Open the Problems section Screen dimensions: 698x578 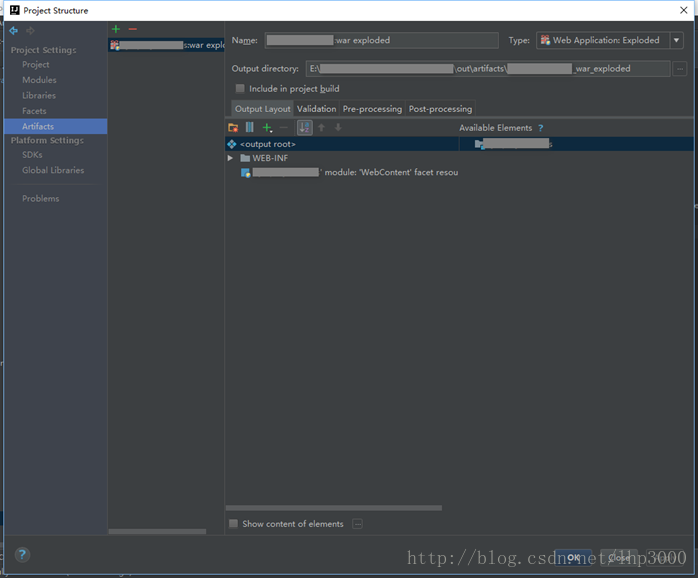(41, 199)
